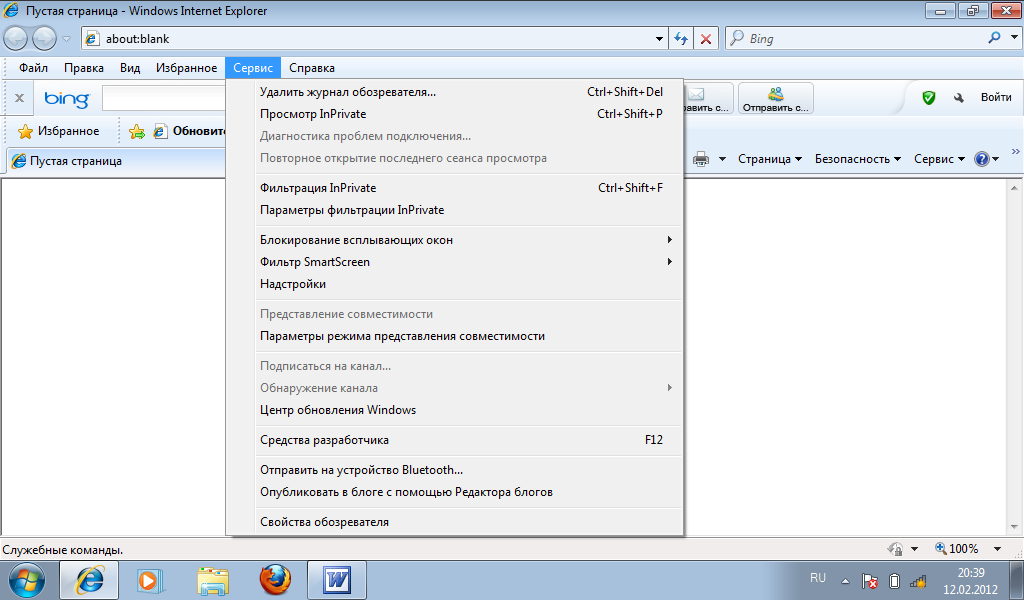Click the Forward navigation arrow

(x=44, y=39)
